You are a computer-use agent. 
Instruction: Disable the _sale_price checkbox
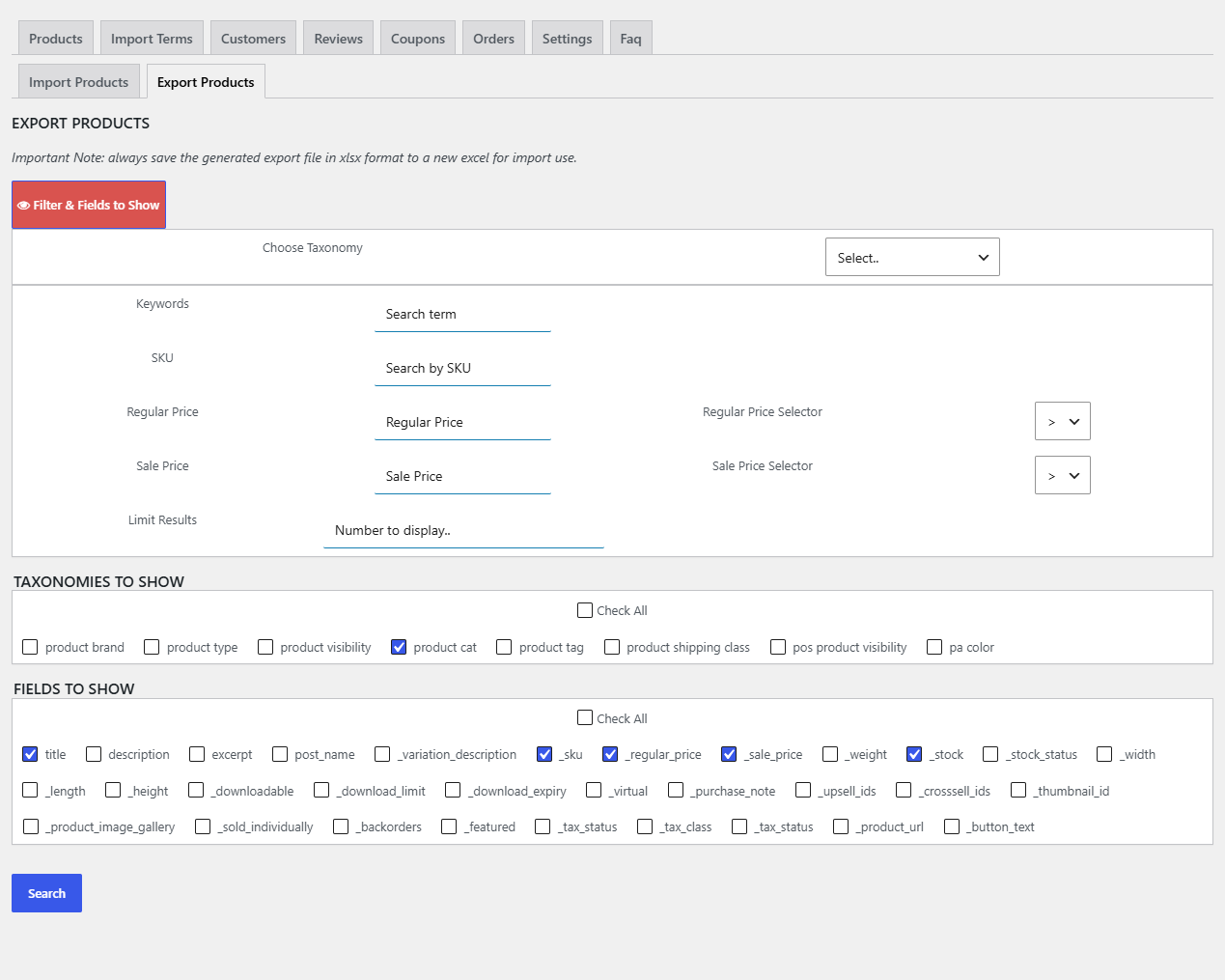pos(729,754)
